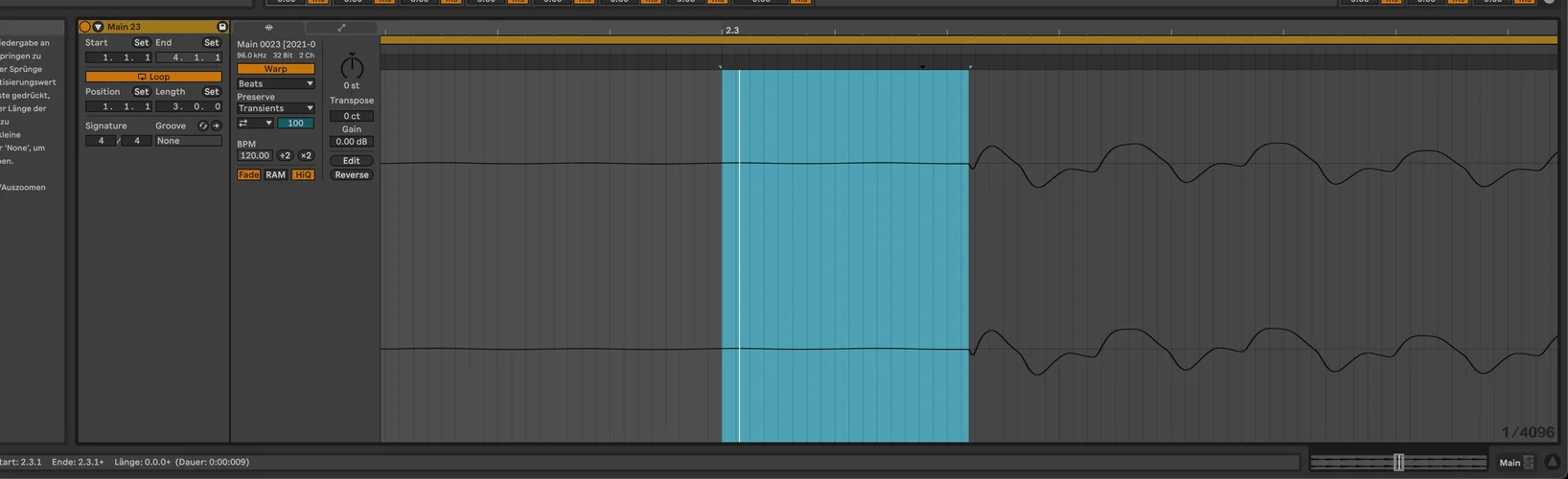Click the Set button next to End
The height and width of the screenshot is (479, 1568).
click(x=211, y=43)
